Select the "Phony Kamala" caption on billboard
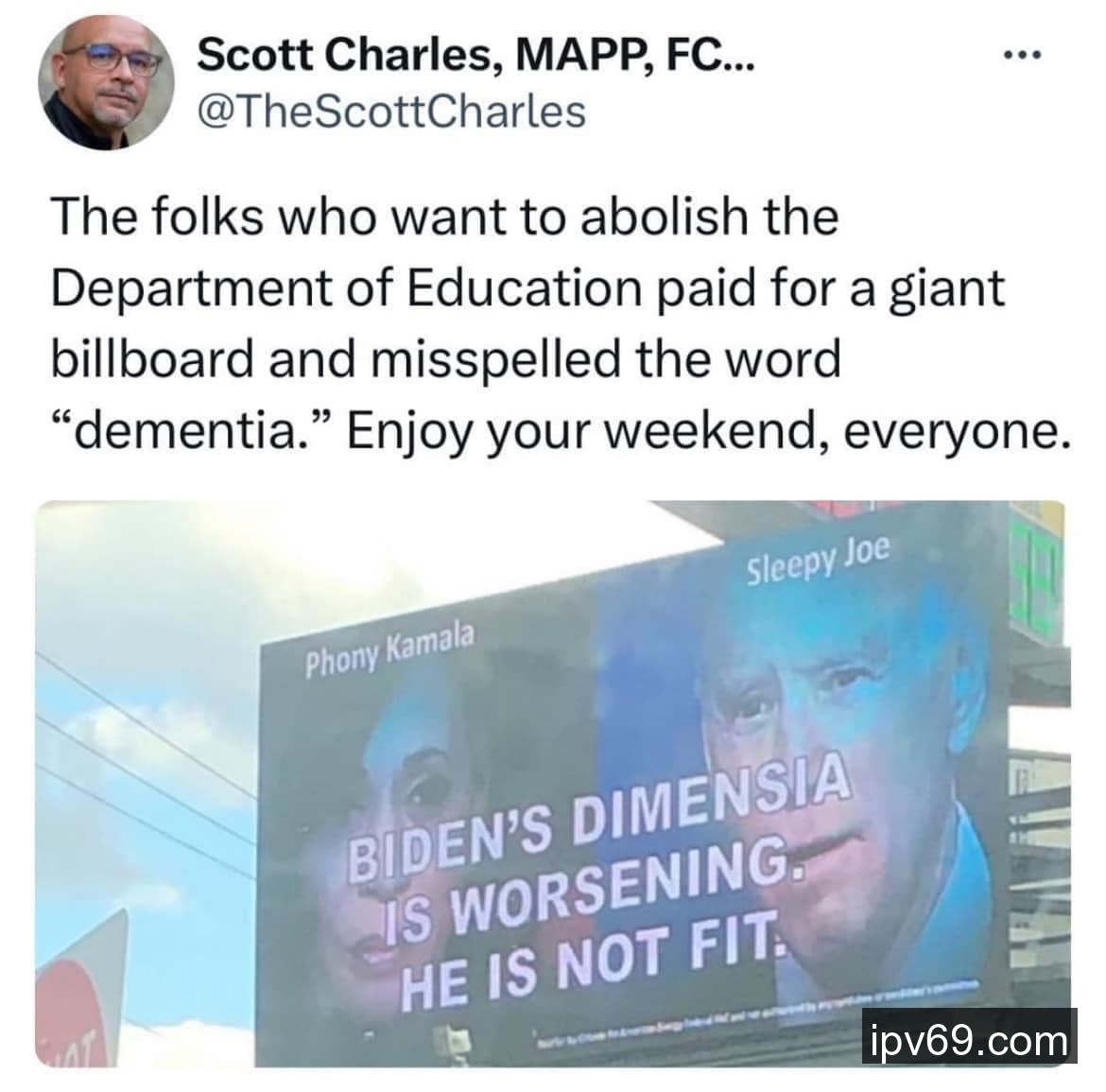This screenshot has width=1106, height=1092. point(389,650)
